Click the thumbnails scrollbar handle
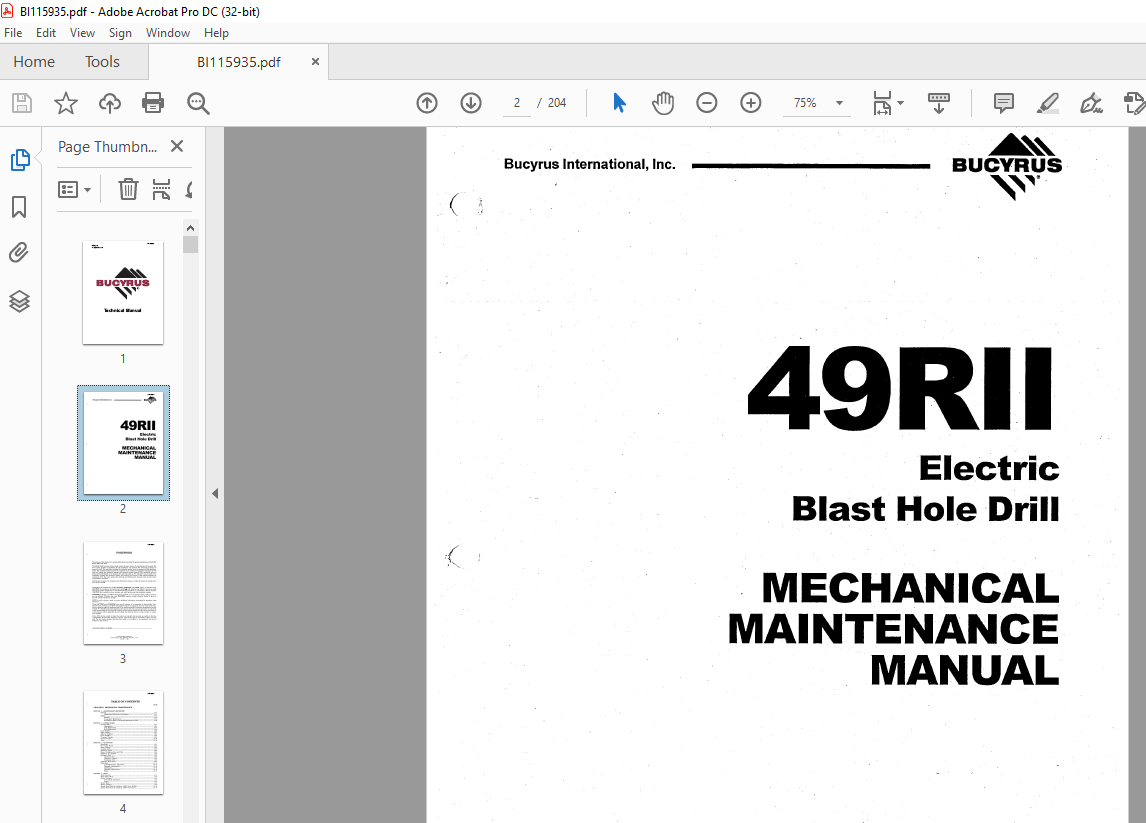Image resolution: width=1146 pixels, height=823 pixels. (190, 244)
